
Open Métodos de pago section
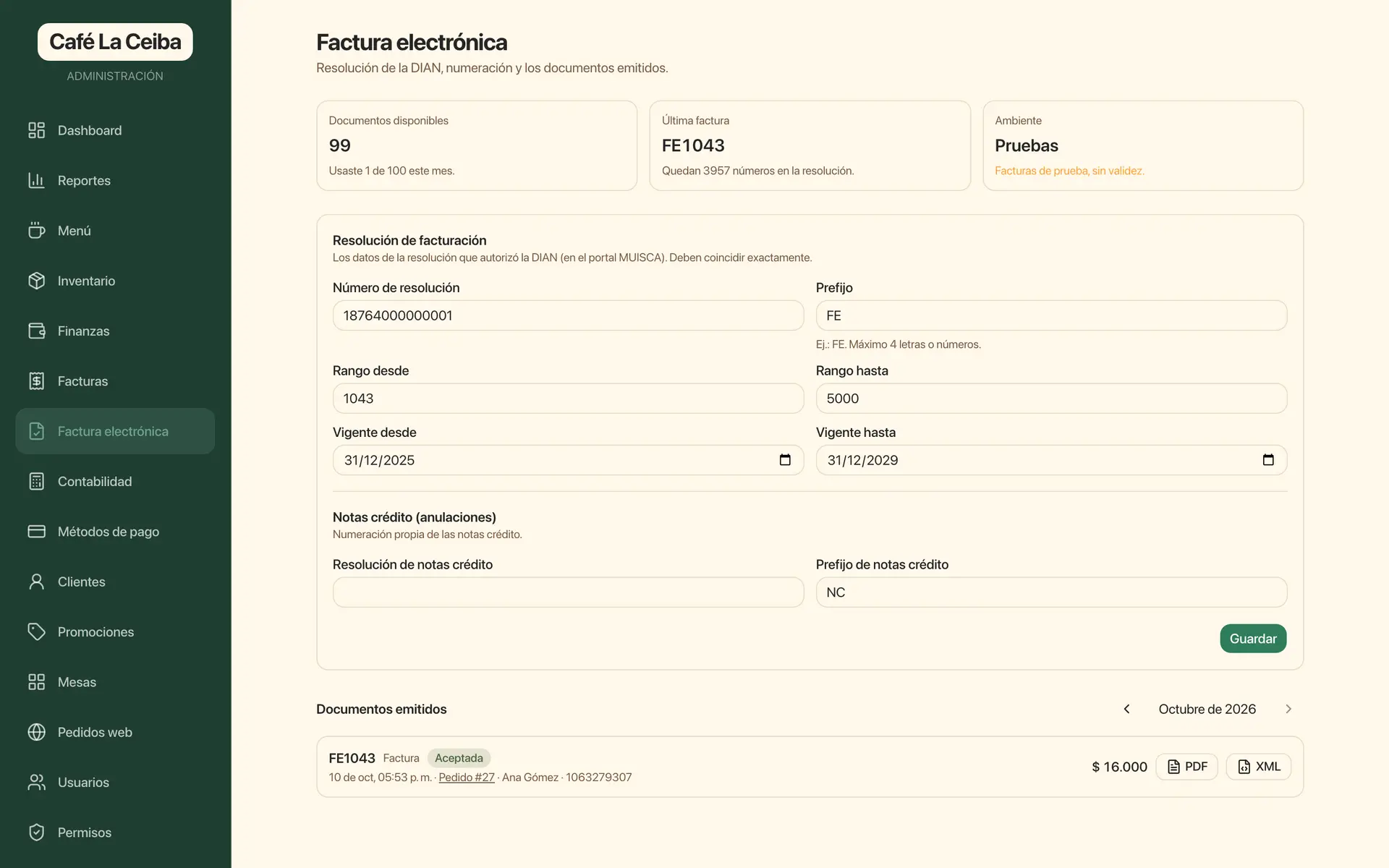coord(115,532)
